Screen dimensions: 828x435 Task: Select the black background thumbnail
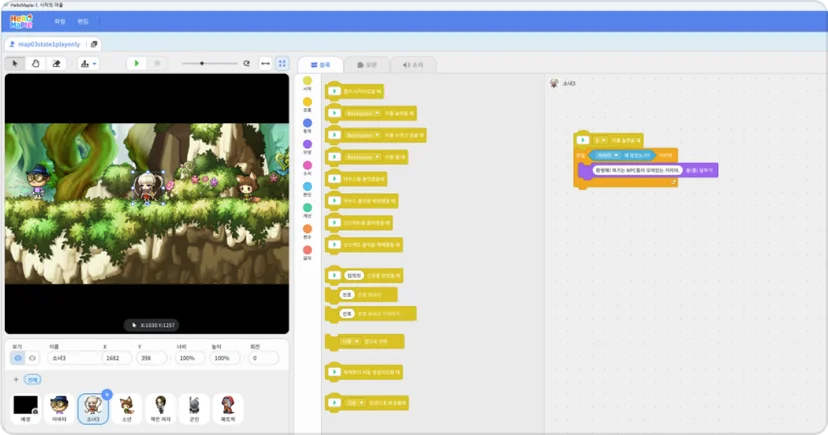[x=25, y=408]
